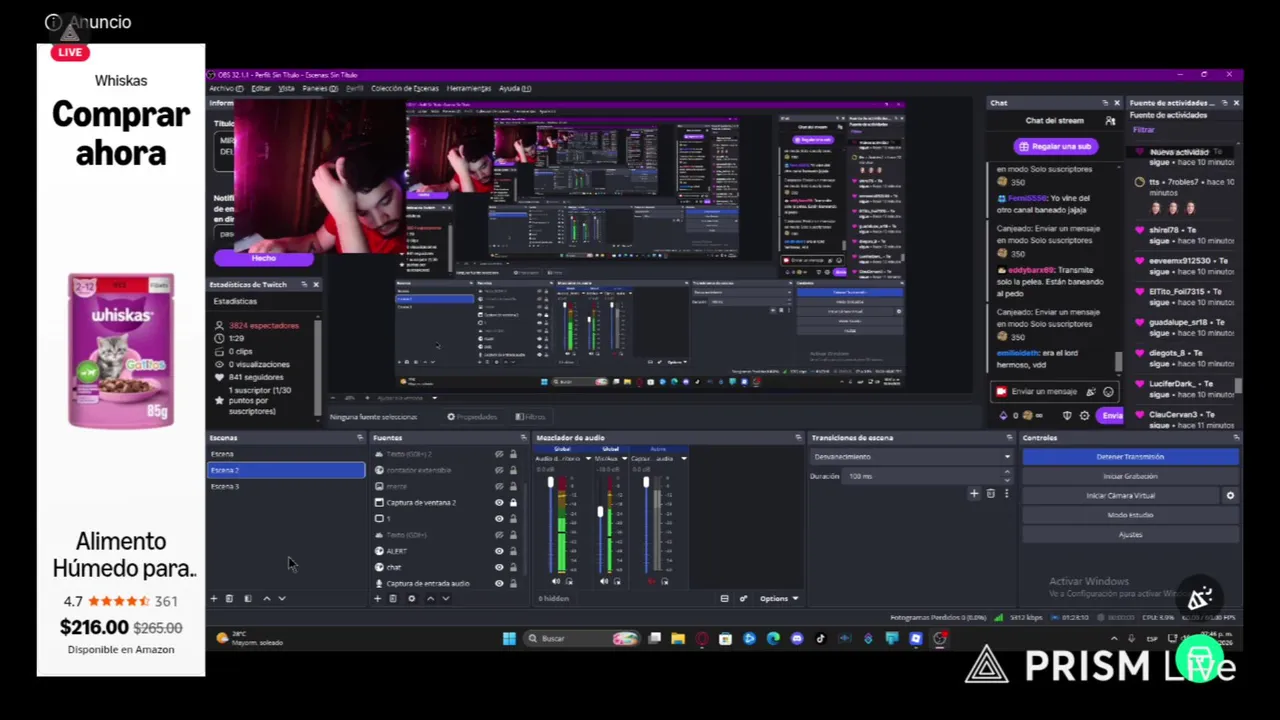
Task: Open TikTok icon in the taskbar
Action: pyautogui.click(x=820, y=638)
